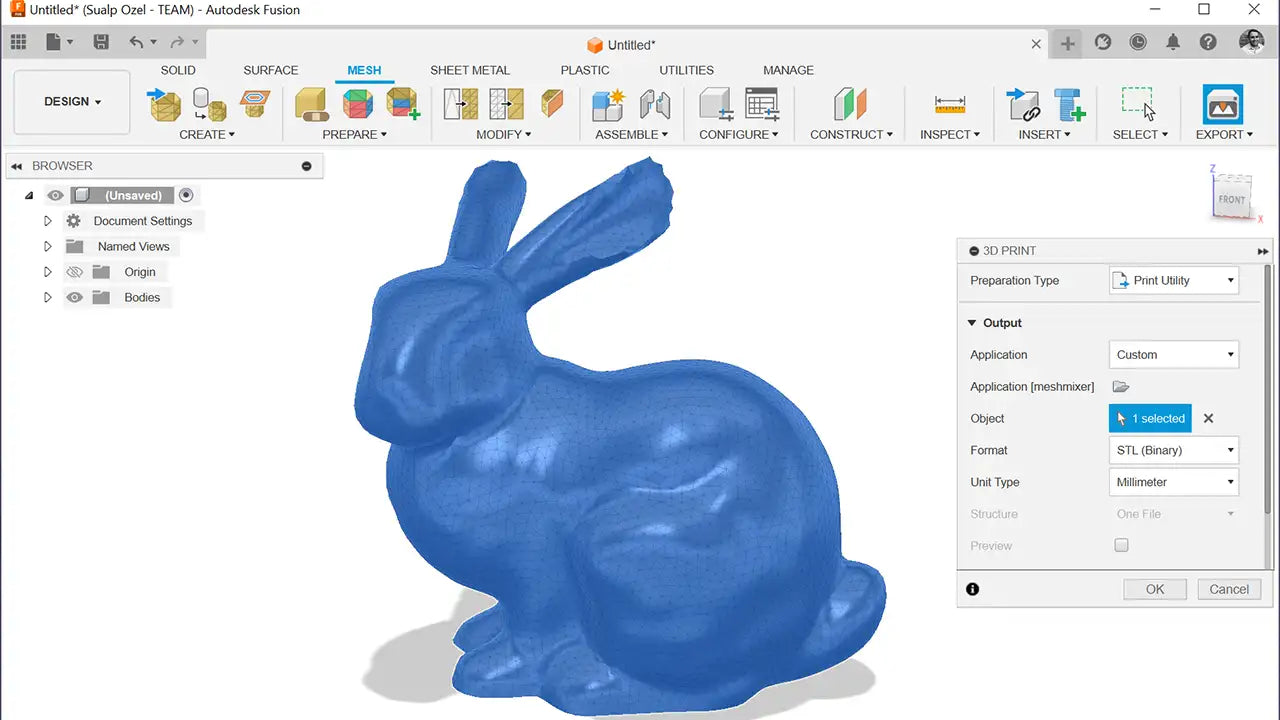
Task: Open the Preparation Type dropdown
Action: click(1174, 280)
